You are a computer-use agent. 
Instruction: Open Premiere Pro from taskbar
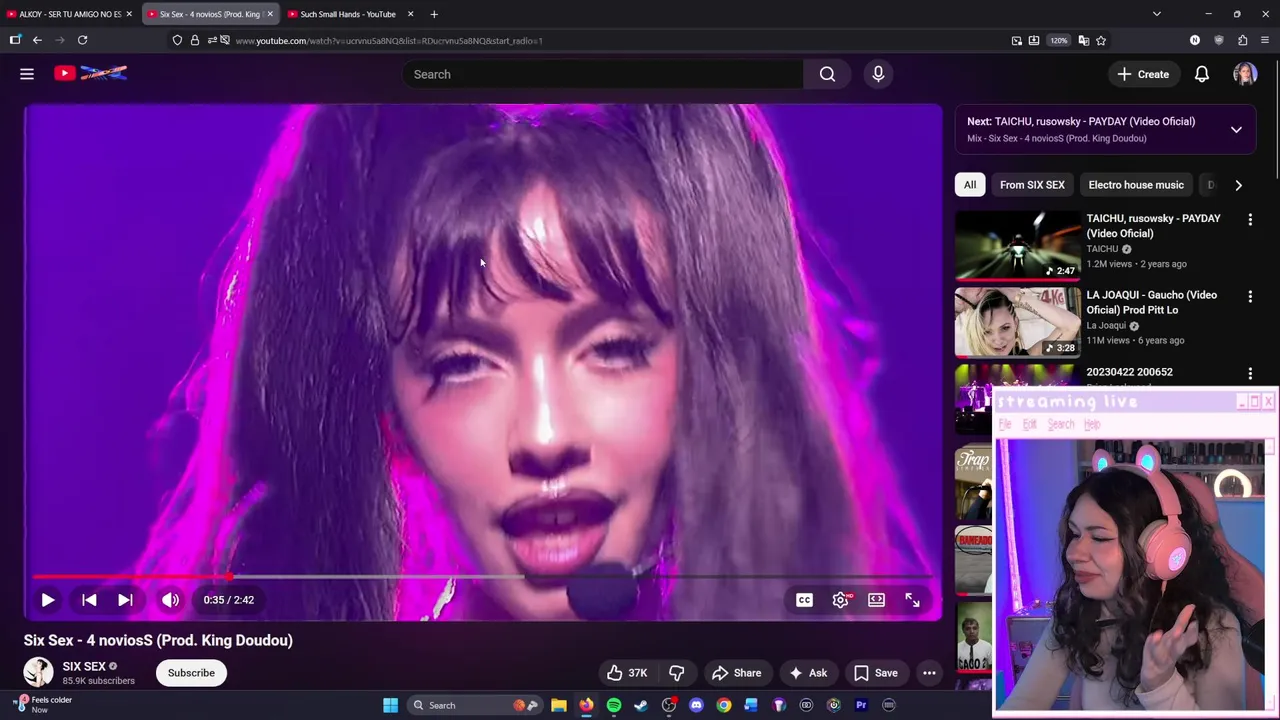(861, 705)
